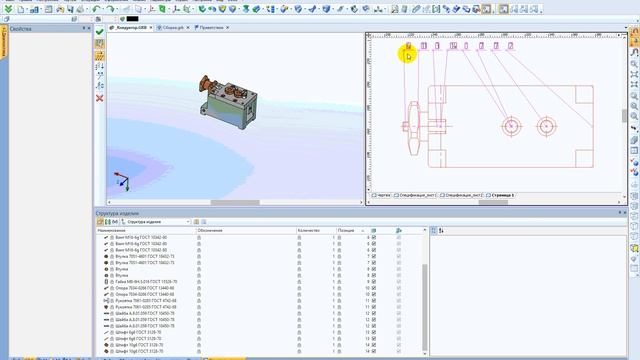Create a new document with the blank-page icon
Viewport: 640px width, 360px height.
(20, 9)
